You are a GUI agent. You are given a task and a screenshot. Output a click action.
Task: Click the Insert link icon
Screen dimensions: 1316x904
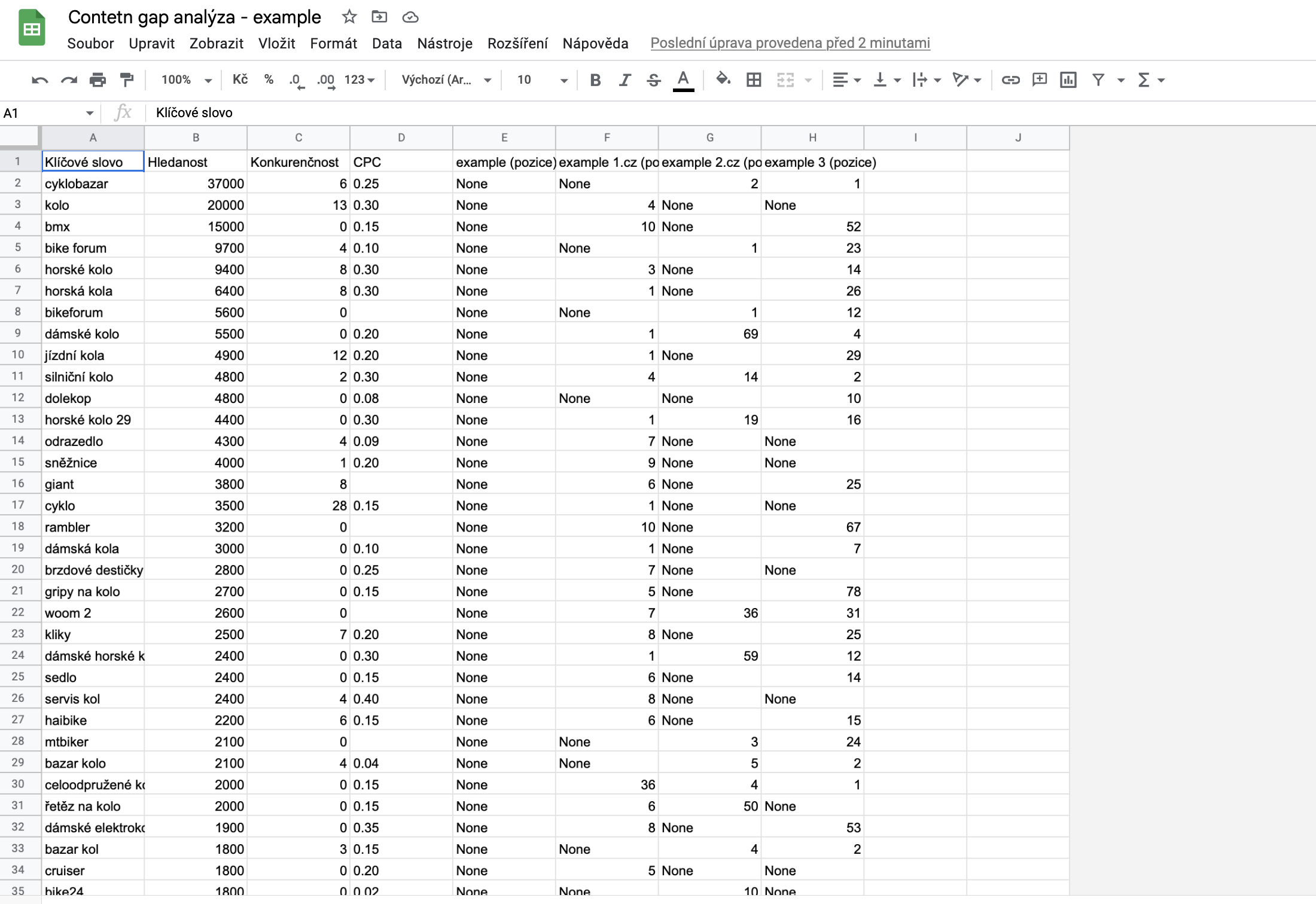pyautogui.click(x=1010, y=80)
